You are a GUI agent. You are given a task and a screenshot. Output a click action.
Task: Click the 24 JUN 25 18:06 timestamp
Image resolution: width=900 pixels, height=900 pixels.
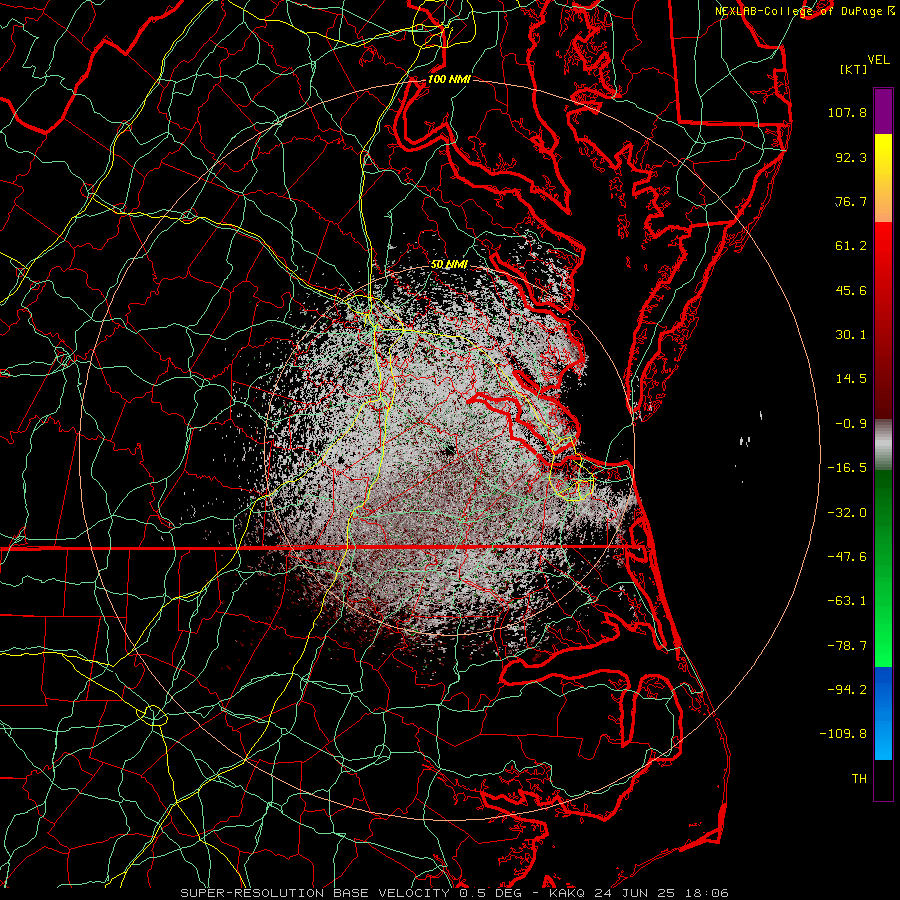pos(660,893)
